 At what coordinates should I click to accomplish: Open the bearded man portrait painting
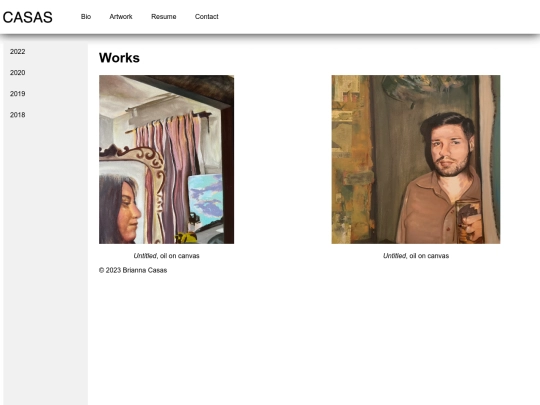(416, 159)
